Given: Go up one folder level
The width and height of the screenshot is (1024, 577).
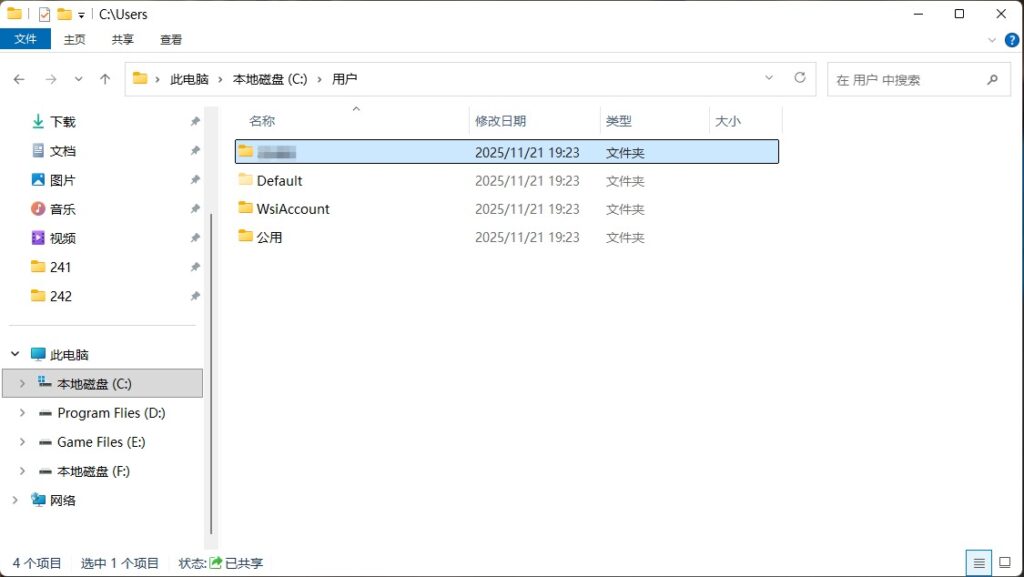Looking at the screenshot, I should click(x=105, y=79).
